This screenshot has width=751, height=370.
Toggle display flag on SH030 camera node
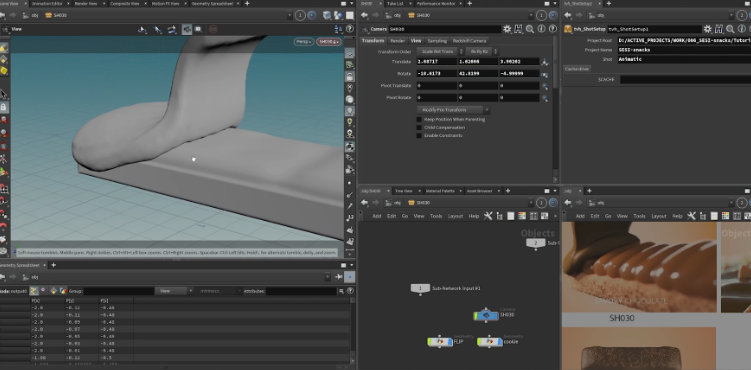[496, 315]
